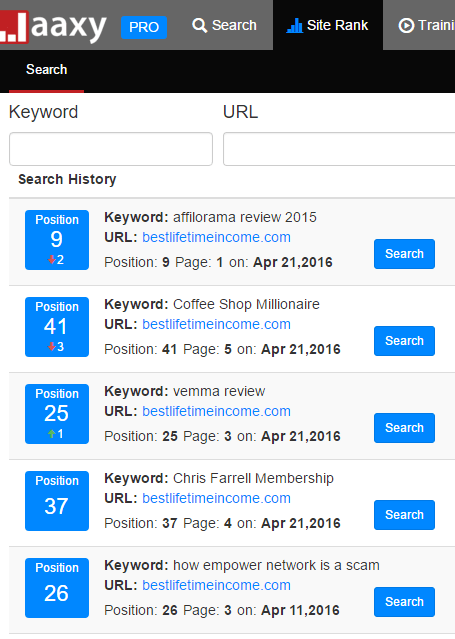
Task: Click the Position 37 badge
Action: [57, 501]
